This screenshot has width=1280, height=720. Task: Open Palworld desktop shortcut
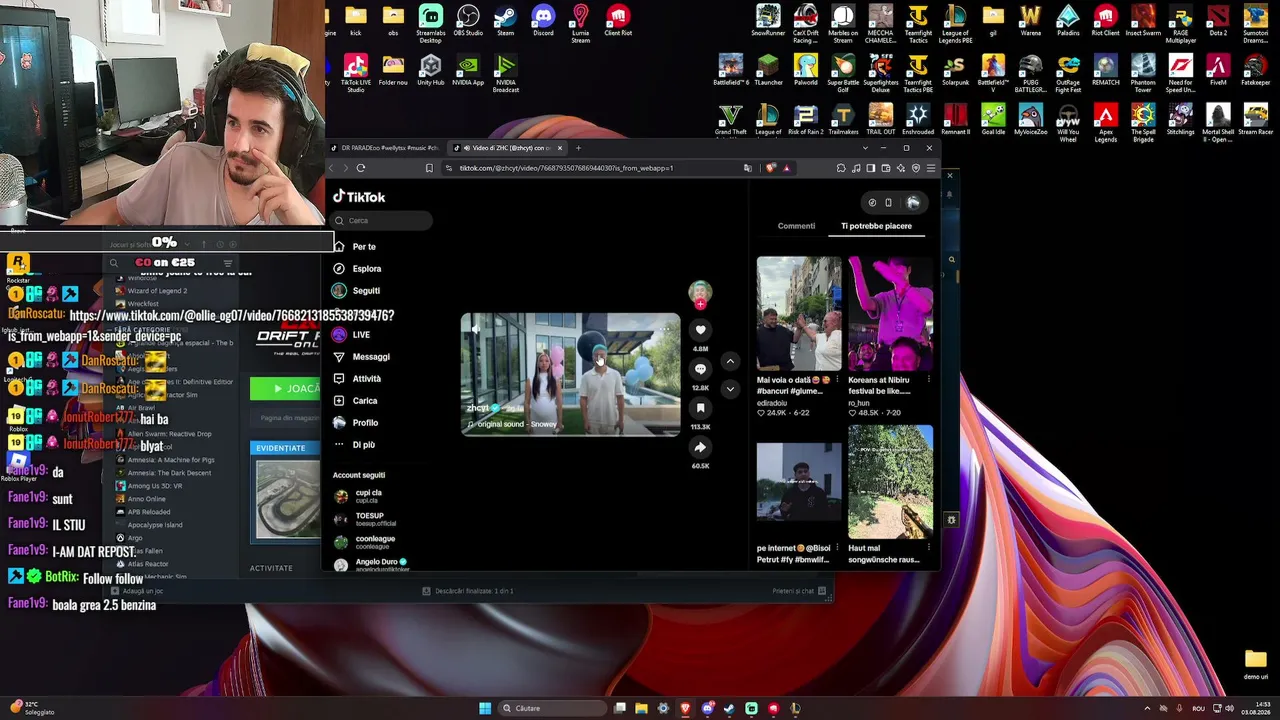[x=806, y=71]
